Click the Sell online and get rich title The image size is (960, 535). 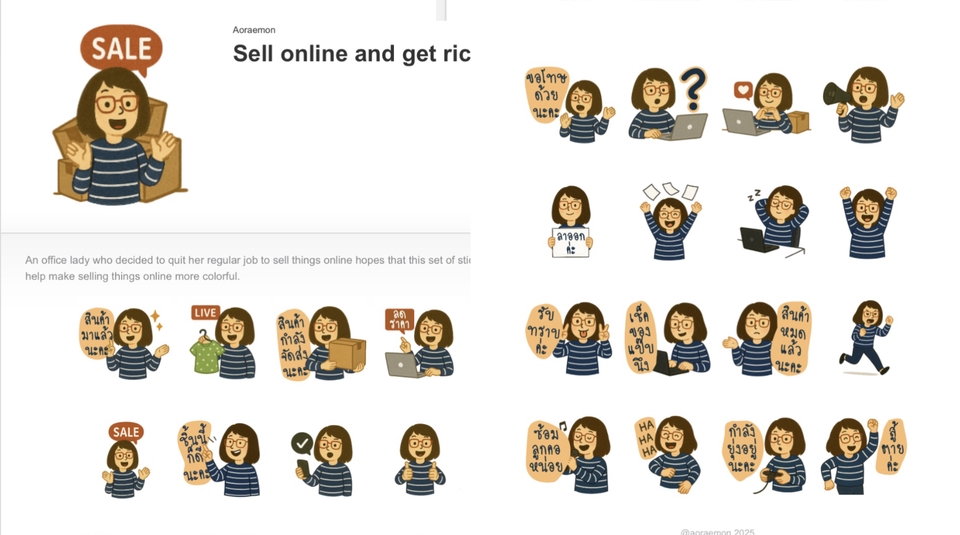[x=351, y=53]
